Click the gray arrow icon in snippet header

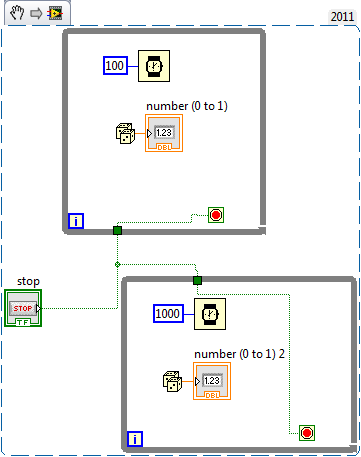point(36,14)
